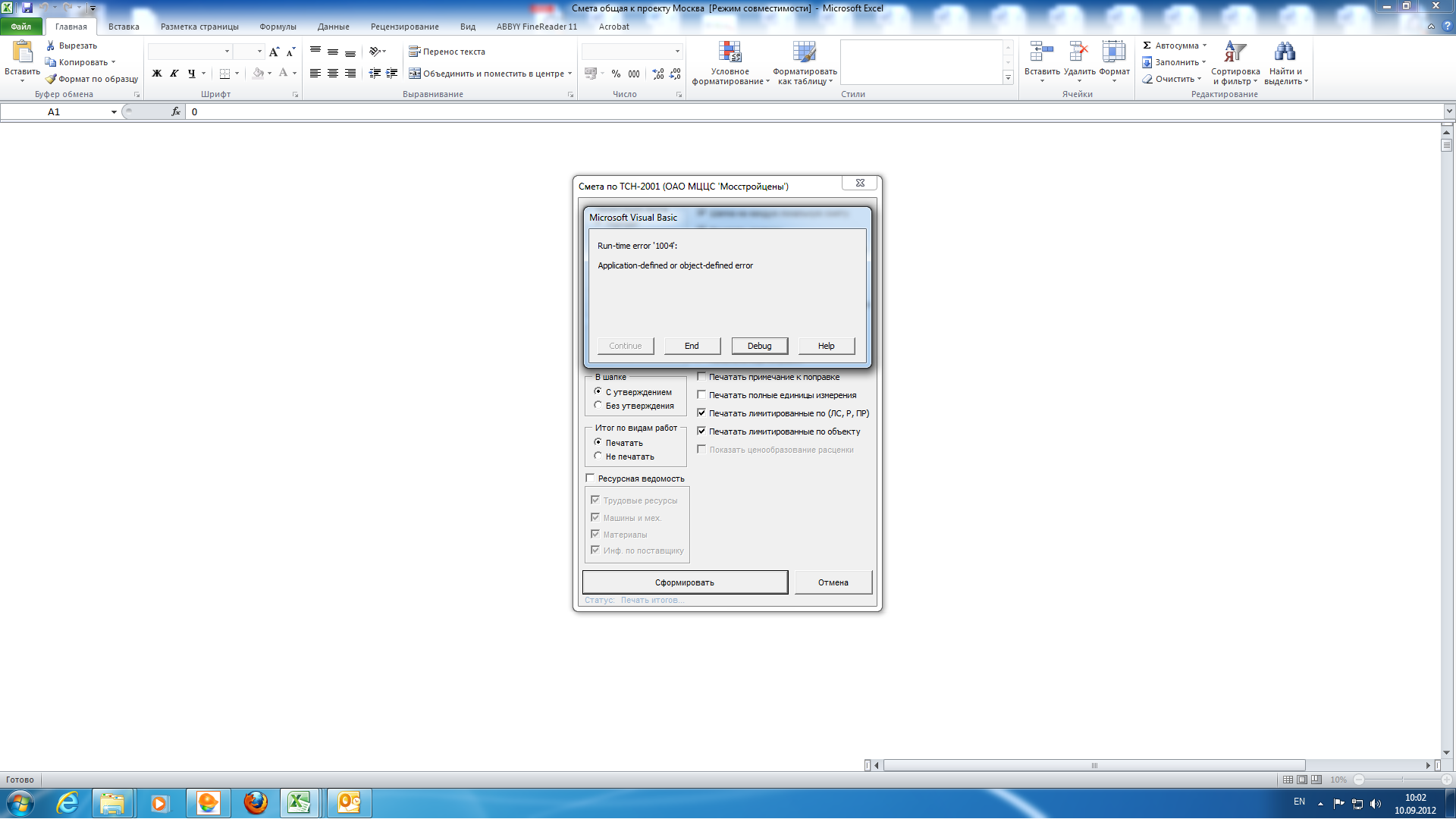Select 'Не печатать' radio button
The image size is (1456, 819).
(598, 457)
